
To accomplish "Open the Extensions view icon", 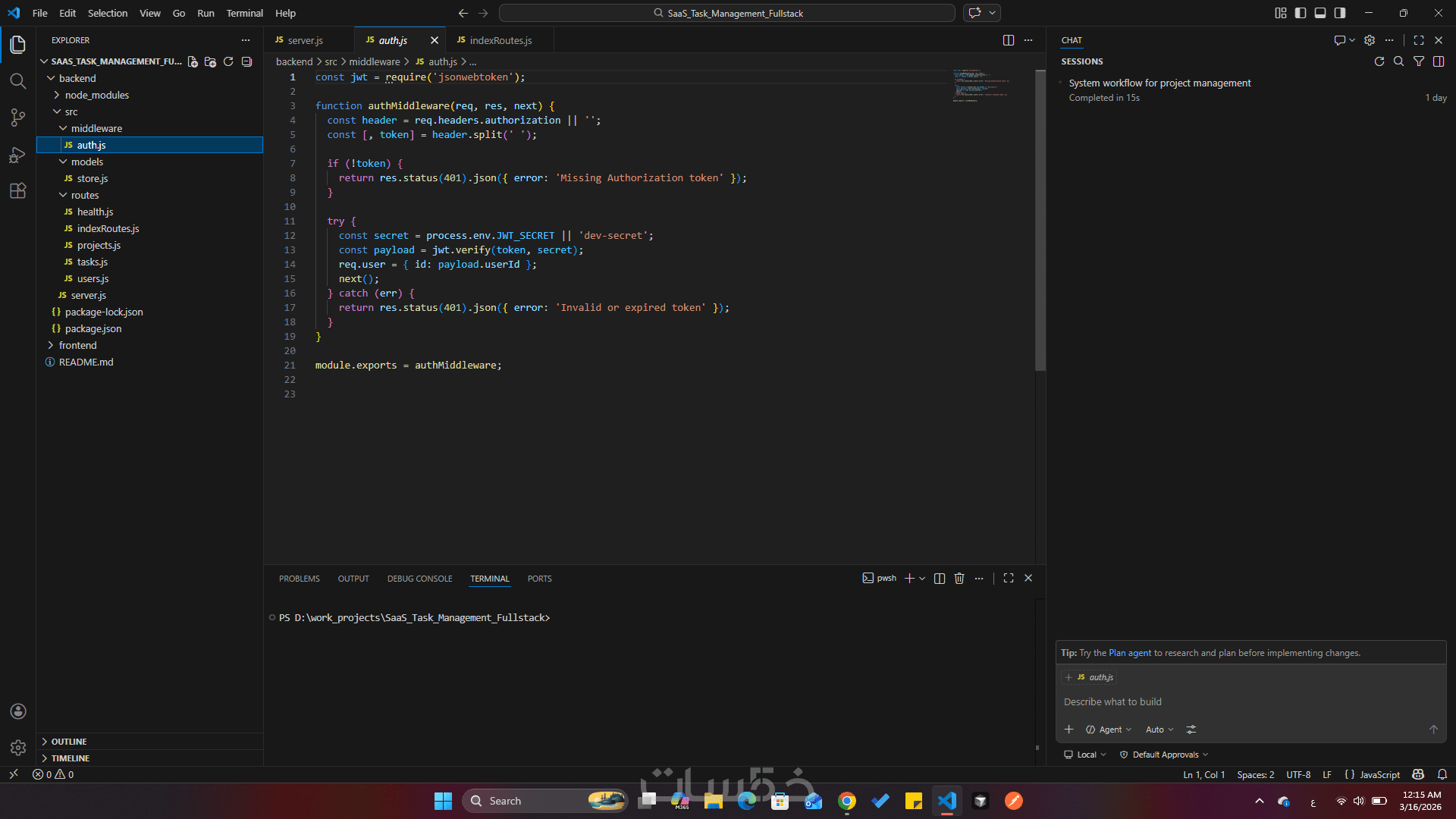I will coord(18,191).
